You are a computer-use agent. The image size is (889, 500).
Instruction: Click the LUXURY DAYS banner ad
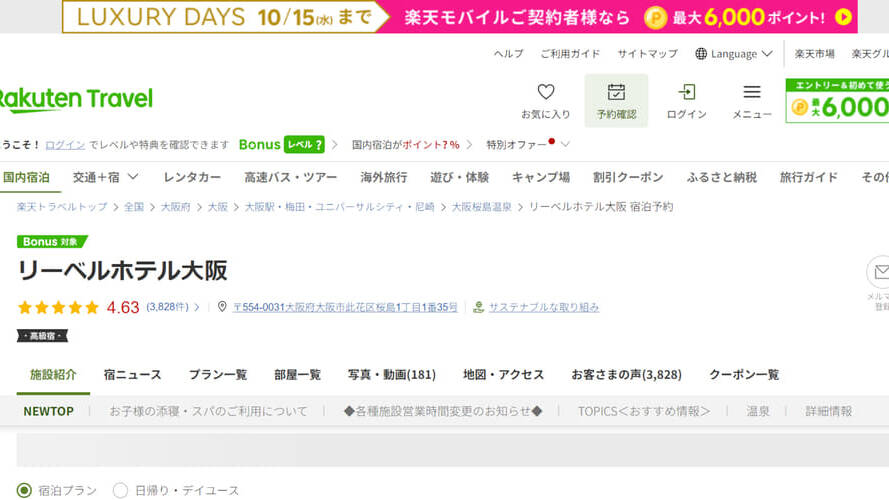[x=459, y=16]
